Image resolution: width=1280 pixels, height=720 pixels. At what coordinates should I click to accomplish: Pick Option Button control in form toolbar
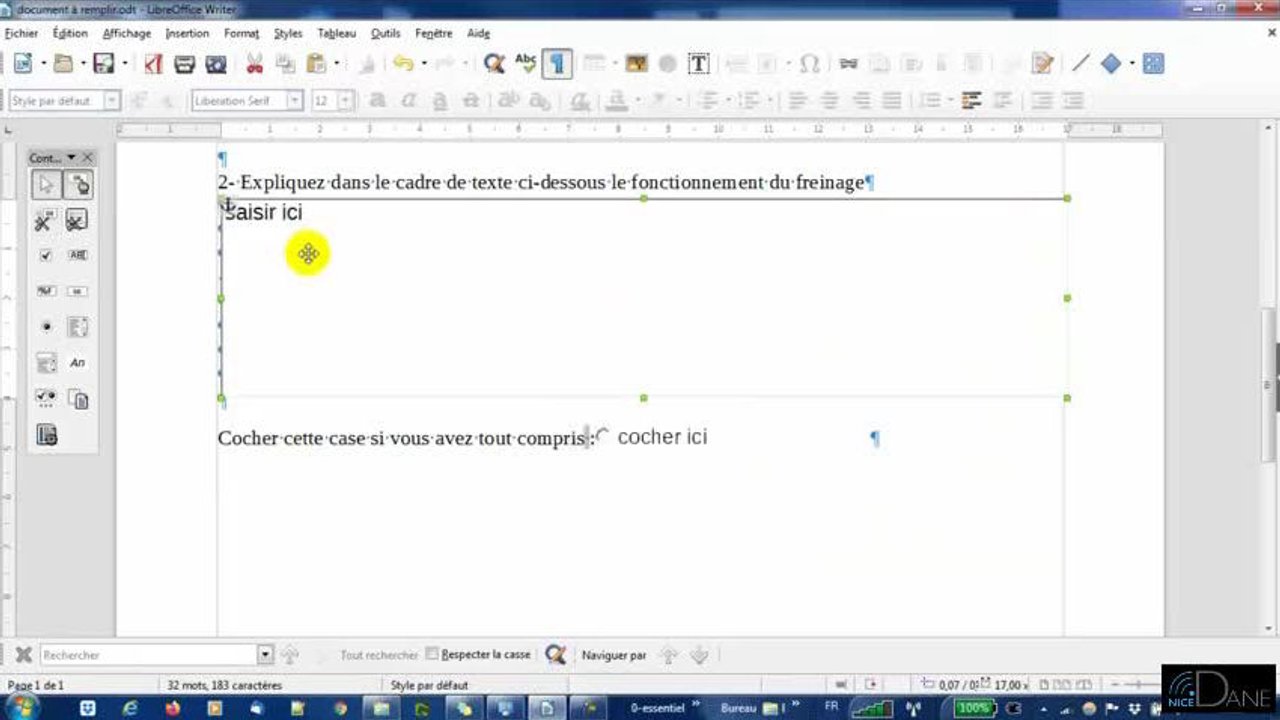click(x=45, y=327)
